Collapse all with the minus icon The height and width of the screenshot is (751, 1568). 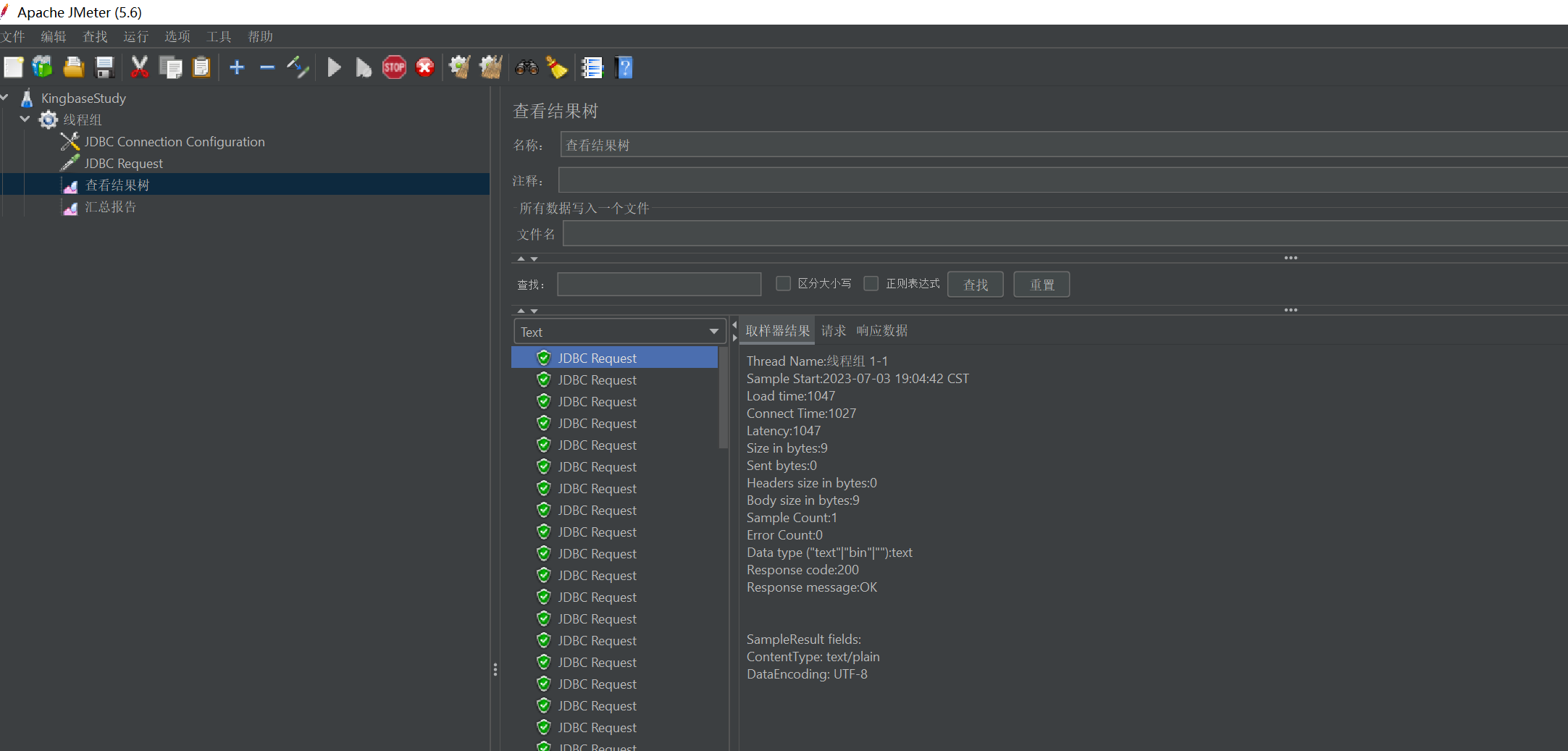(267, 67)
